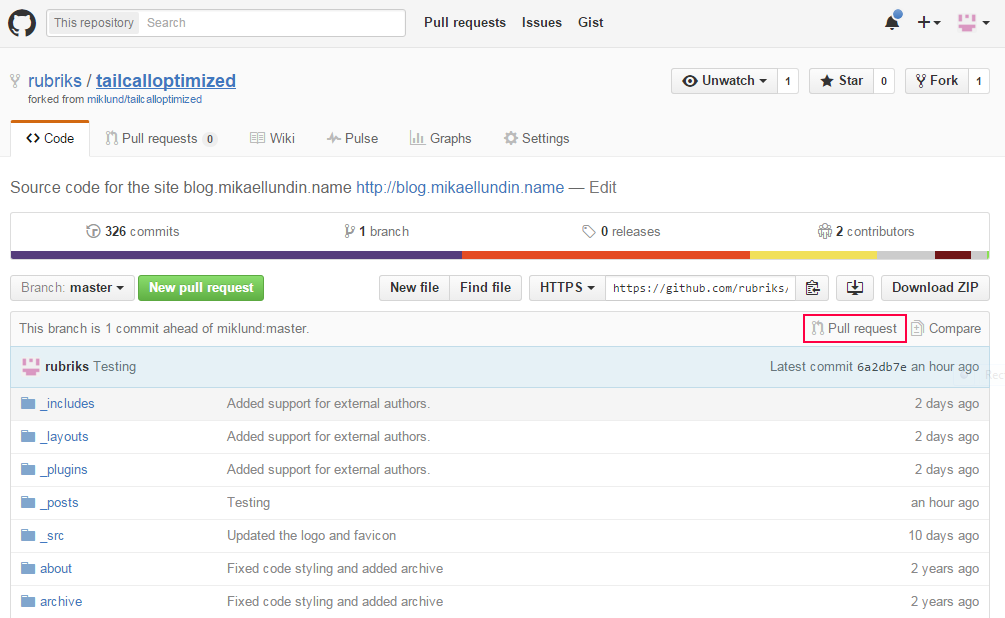The height and width of the screenshot is (618, 1005).
Task: Click the clone in desktop icon
Action: (x=855, y=288)
